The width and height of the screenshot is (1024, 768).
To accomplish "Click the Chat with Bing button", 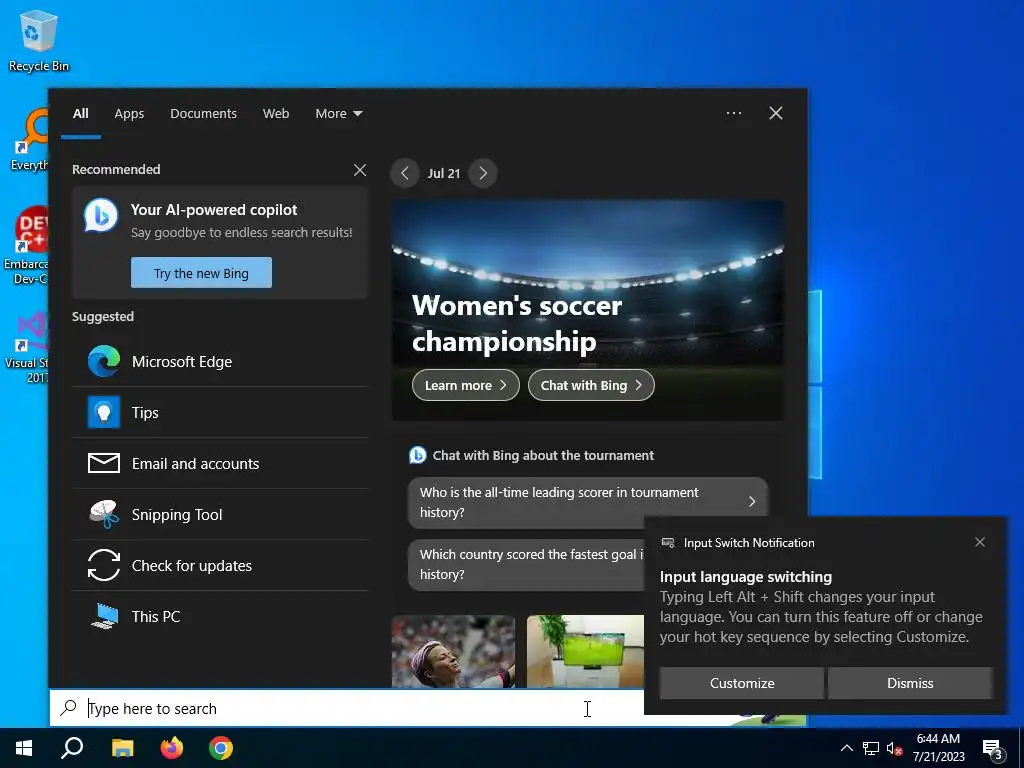I will point(591,385).
